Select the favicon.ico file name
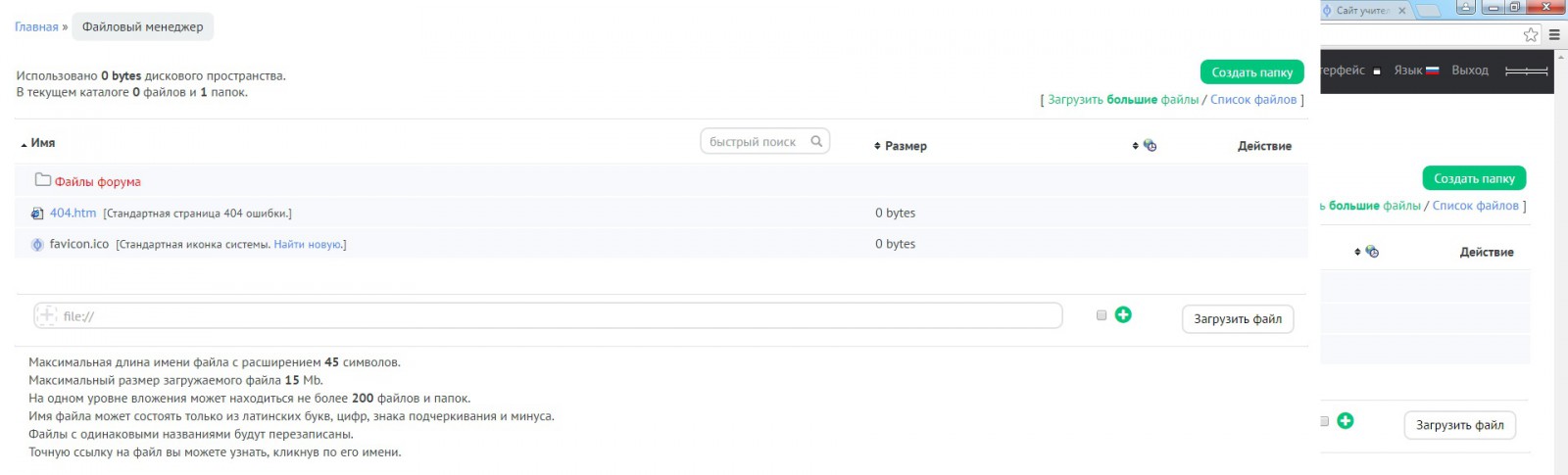1568x475 pixels. 79,244
